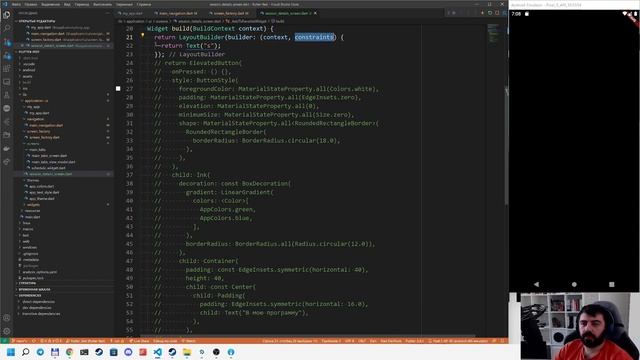The image size is (640, 360).
Task: Click Dart DevTools in status bar
Action: pyautogui.click(x=391, y=341)
